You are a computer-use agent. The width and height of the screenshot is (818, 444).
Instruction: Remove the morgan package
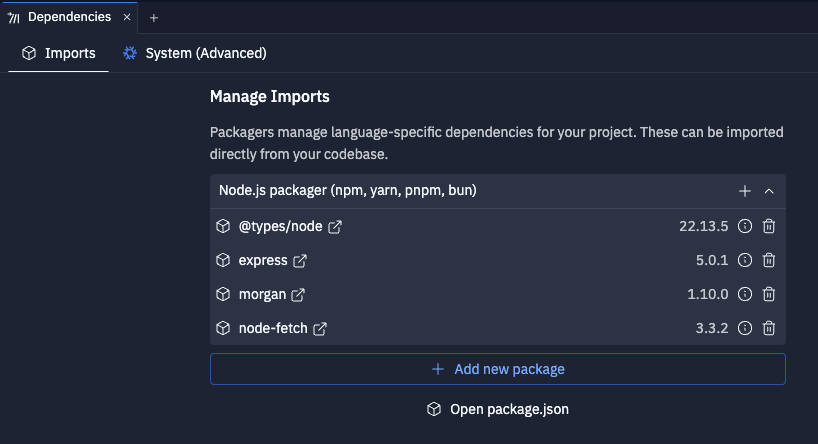point(769,294)
